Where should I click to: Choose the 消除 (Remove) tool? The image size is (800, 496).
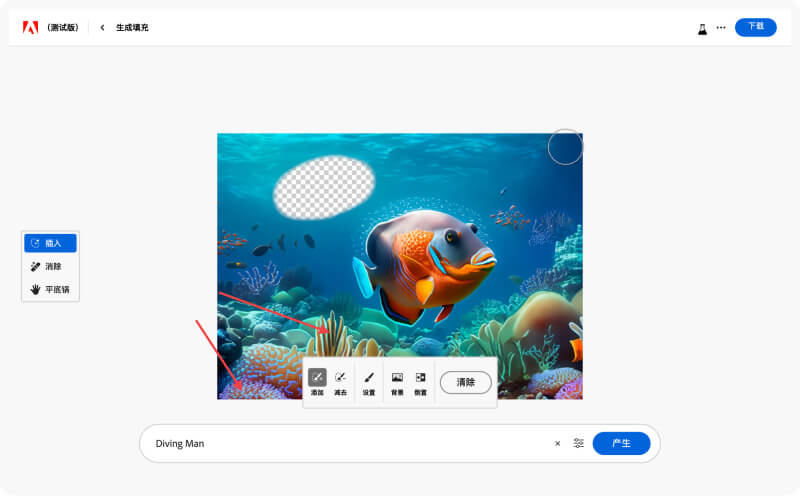(50, 266)
